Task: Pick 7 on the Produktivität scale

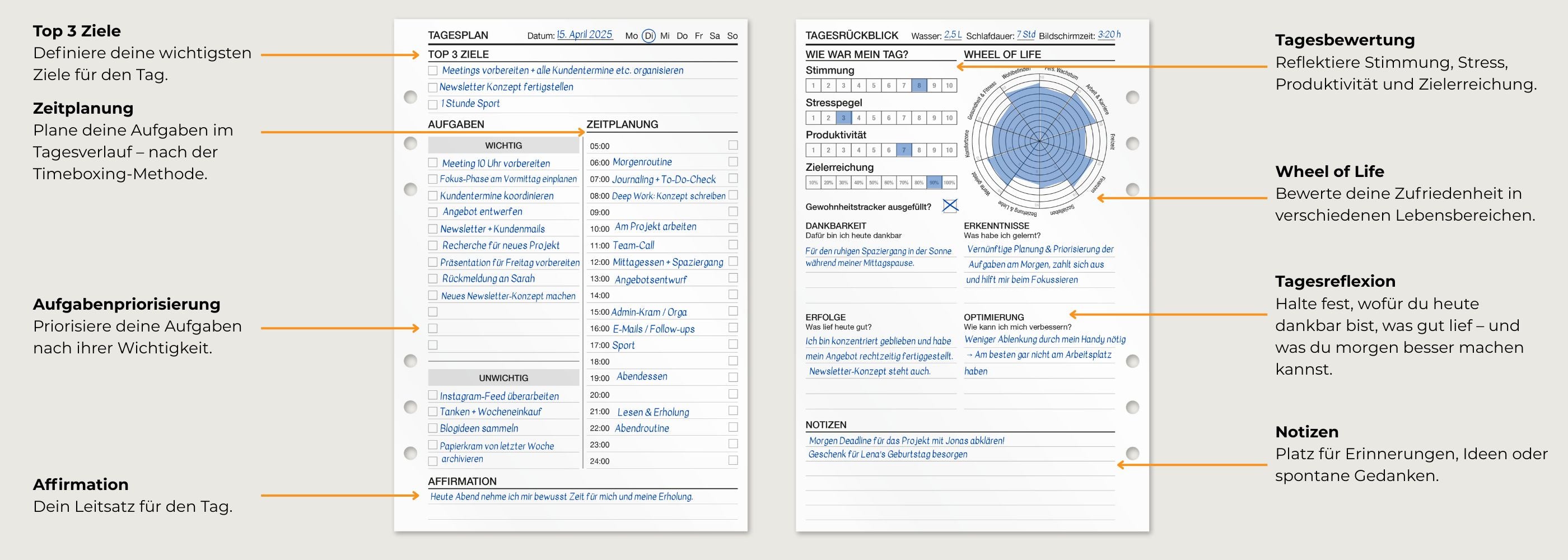Action: click(x=904, y=150)
